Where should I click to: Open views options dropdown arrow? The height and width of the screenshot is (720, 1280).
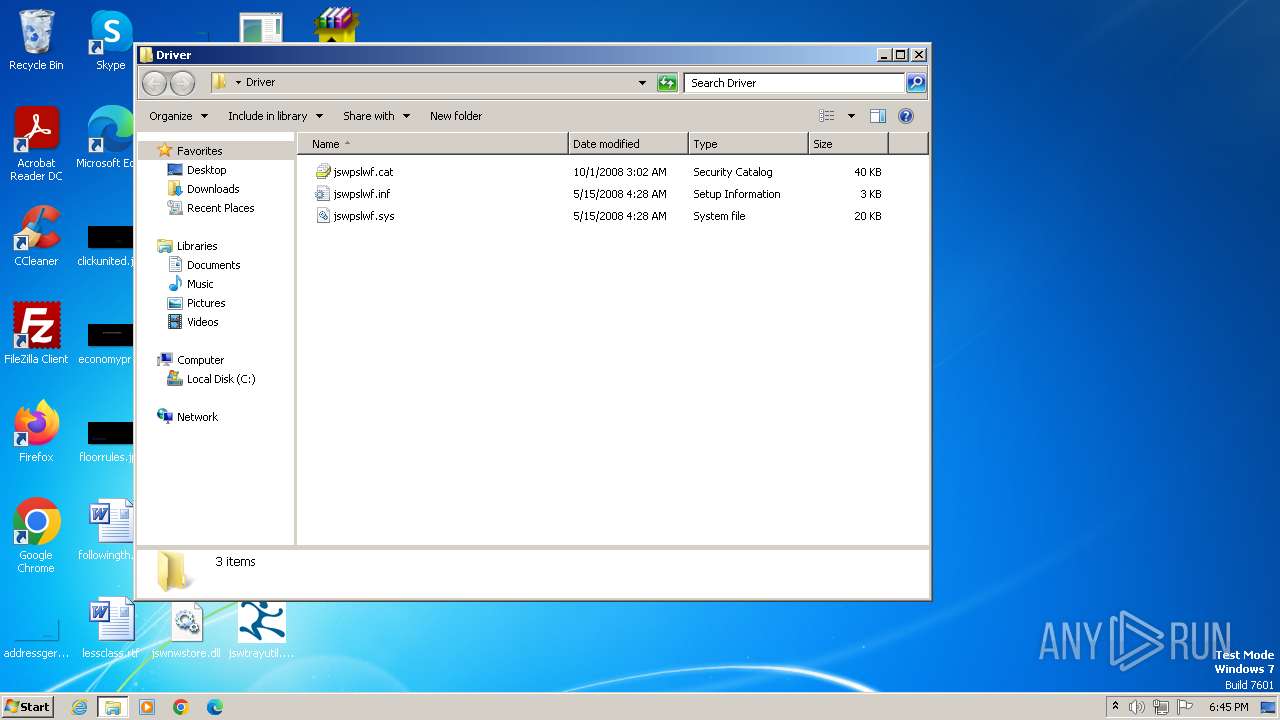coord(851,116)
